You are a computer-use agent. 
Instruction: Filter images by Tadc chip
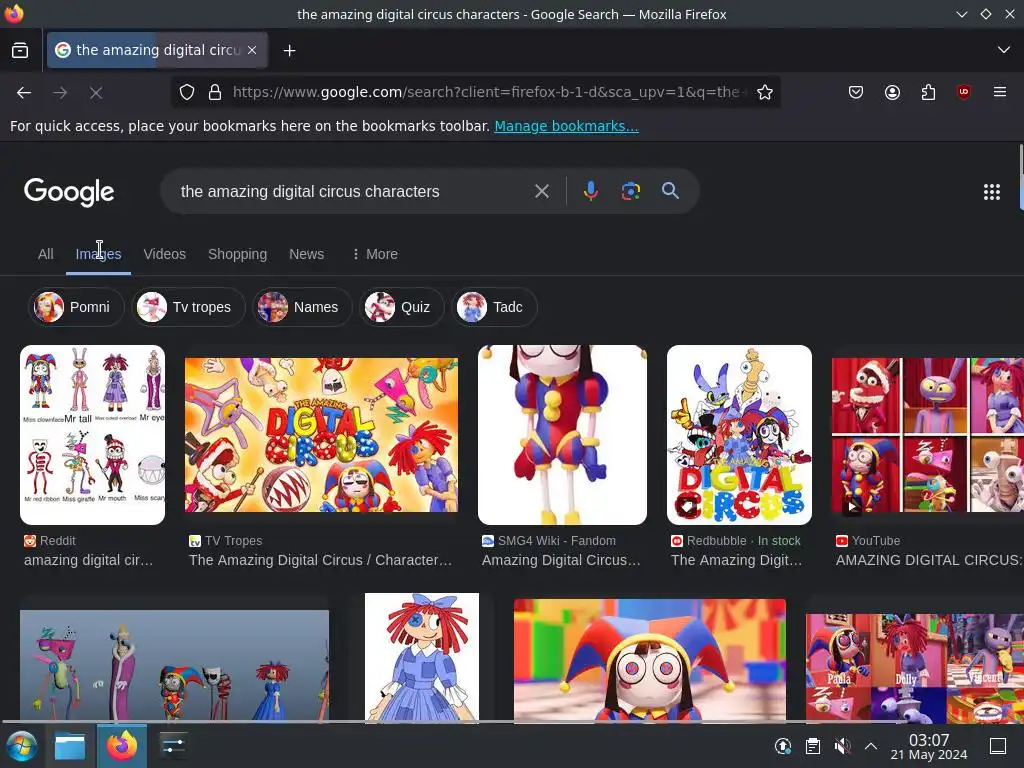[x=494, y=307]
